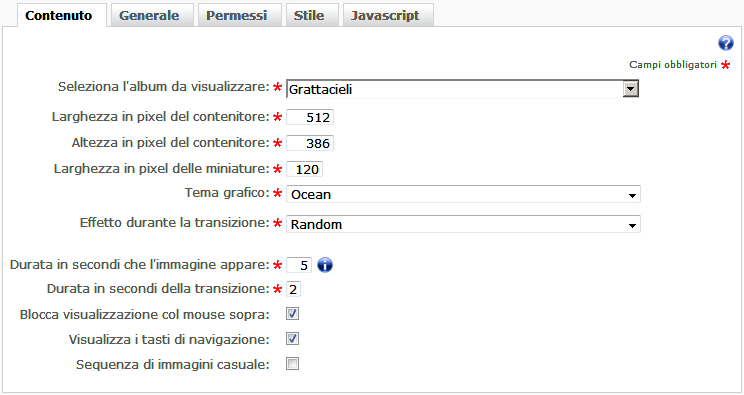
Task: Click the label Altezza in pixel del contenitore
Action: tap(171, 143)
